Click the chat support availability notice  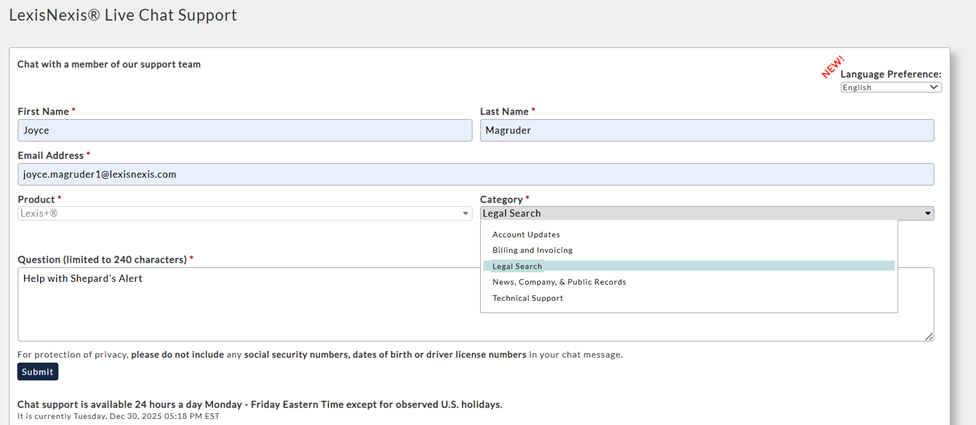click(259, 404)
